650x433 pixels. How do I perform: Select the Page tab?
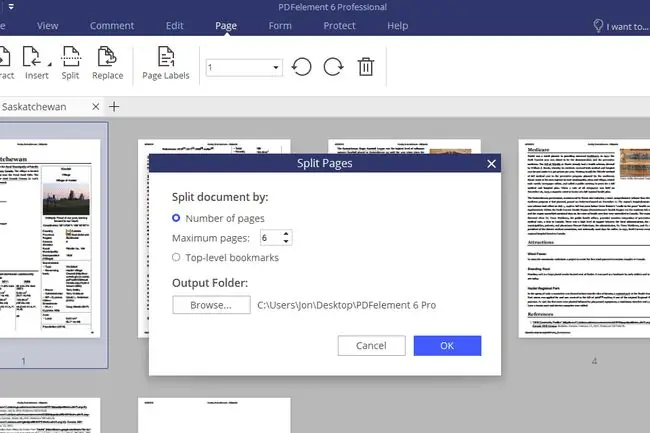[x=226, y=26]
